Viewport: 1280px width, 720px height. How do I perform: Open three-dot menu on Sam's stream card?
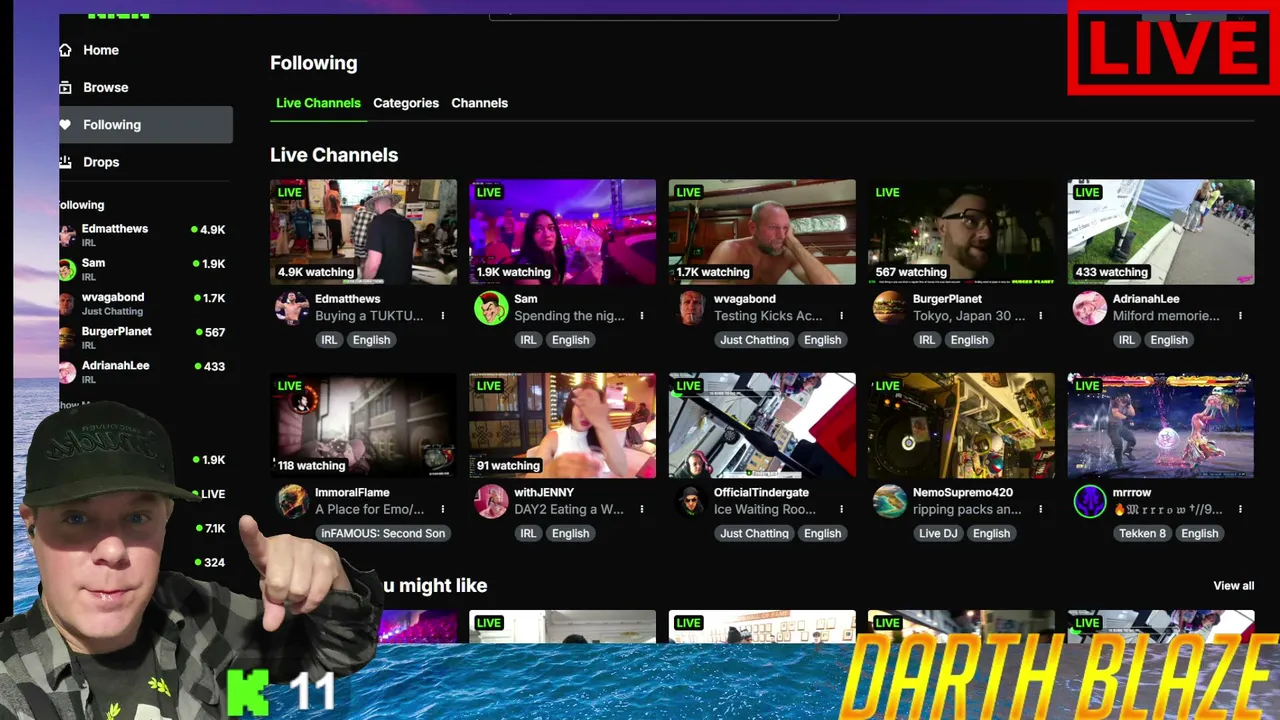point(642,316)
